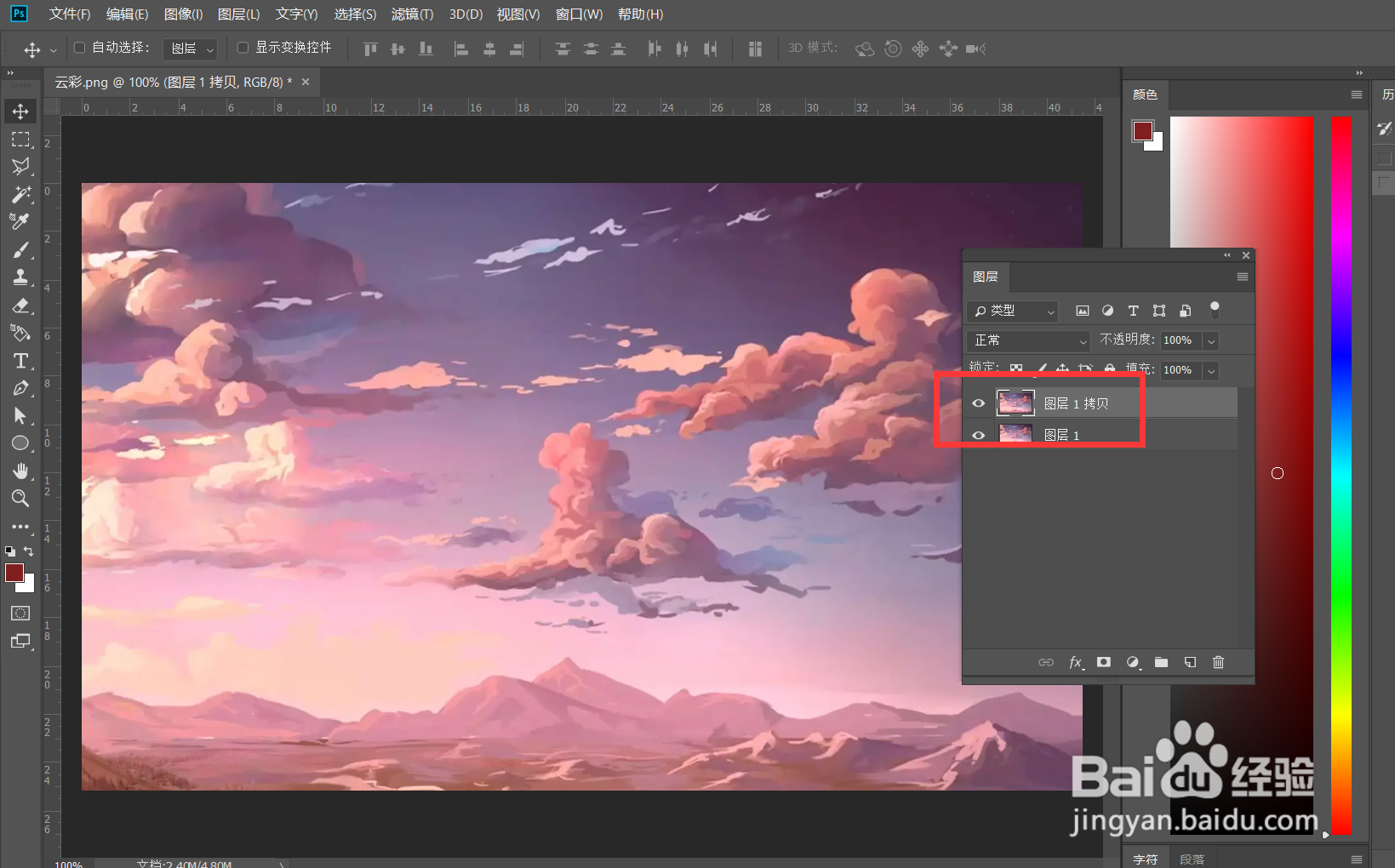
Task: Select the Path Selection arrow tool
Action: (20, 415)
